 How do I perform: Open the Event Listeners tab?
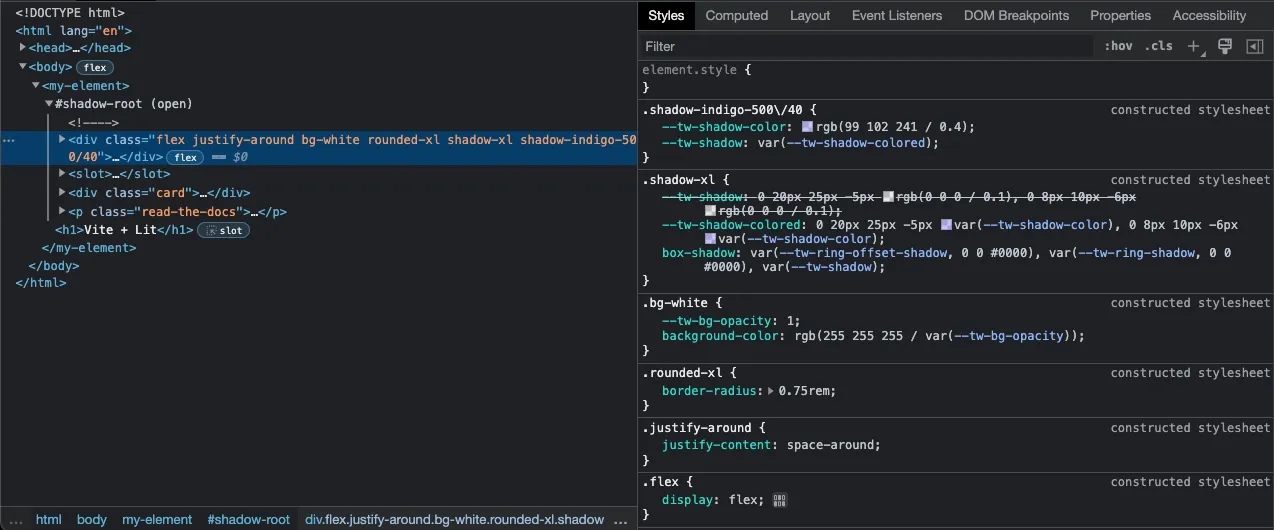tap(897, 15)
